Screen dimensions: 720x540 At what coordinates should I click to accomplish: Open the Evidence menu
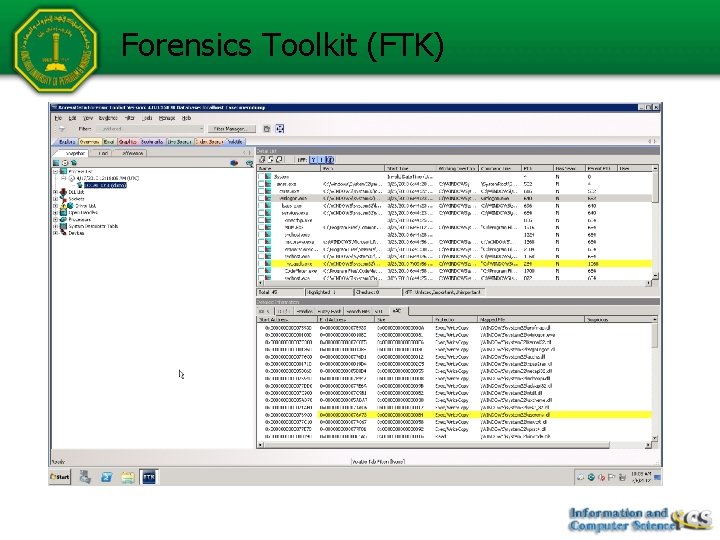pos(108,118)
